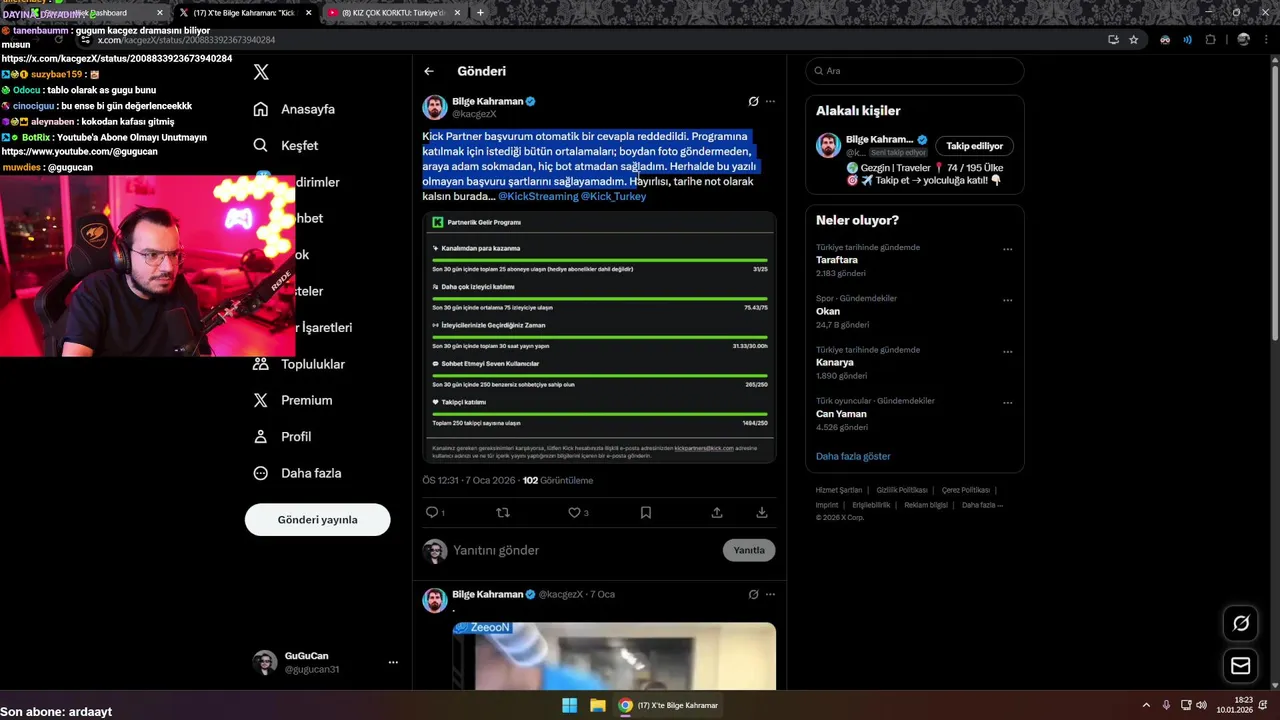Open Gizlilik Politikası footer link
The height and width of the screenshot is (720, 1280).
902,490
